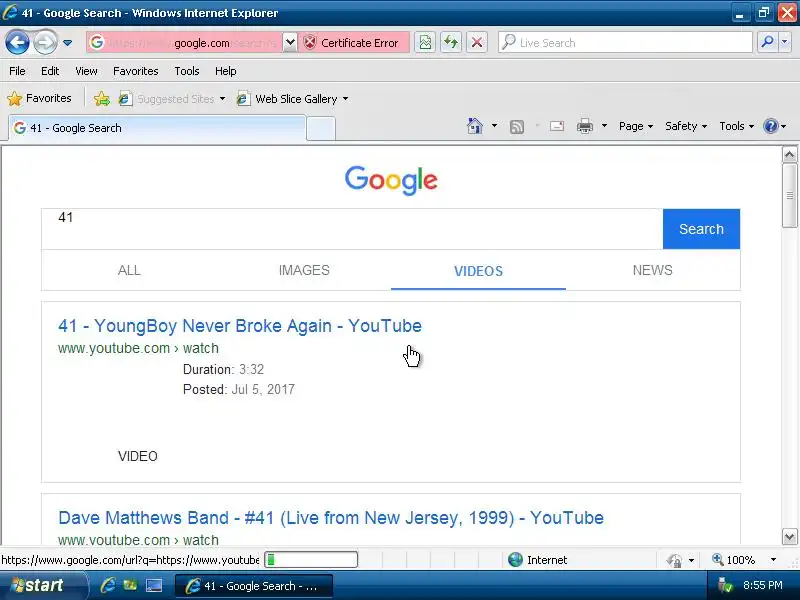
Task: Click the Show Desktop quick launch icon
Action: point(154,585)
